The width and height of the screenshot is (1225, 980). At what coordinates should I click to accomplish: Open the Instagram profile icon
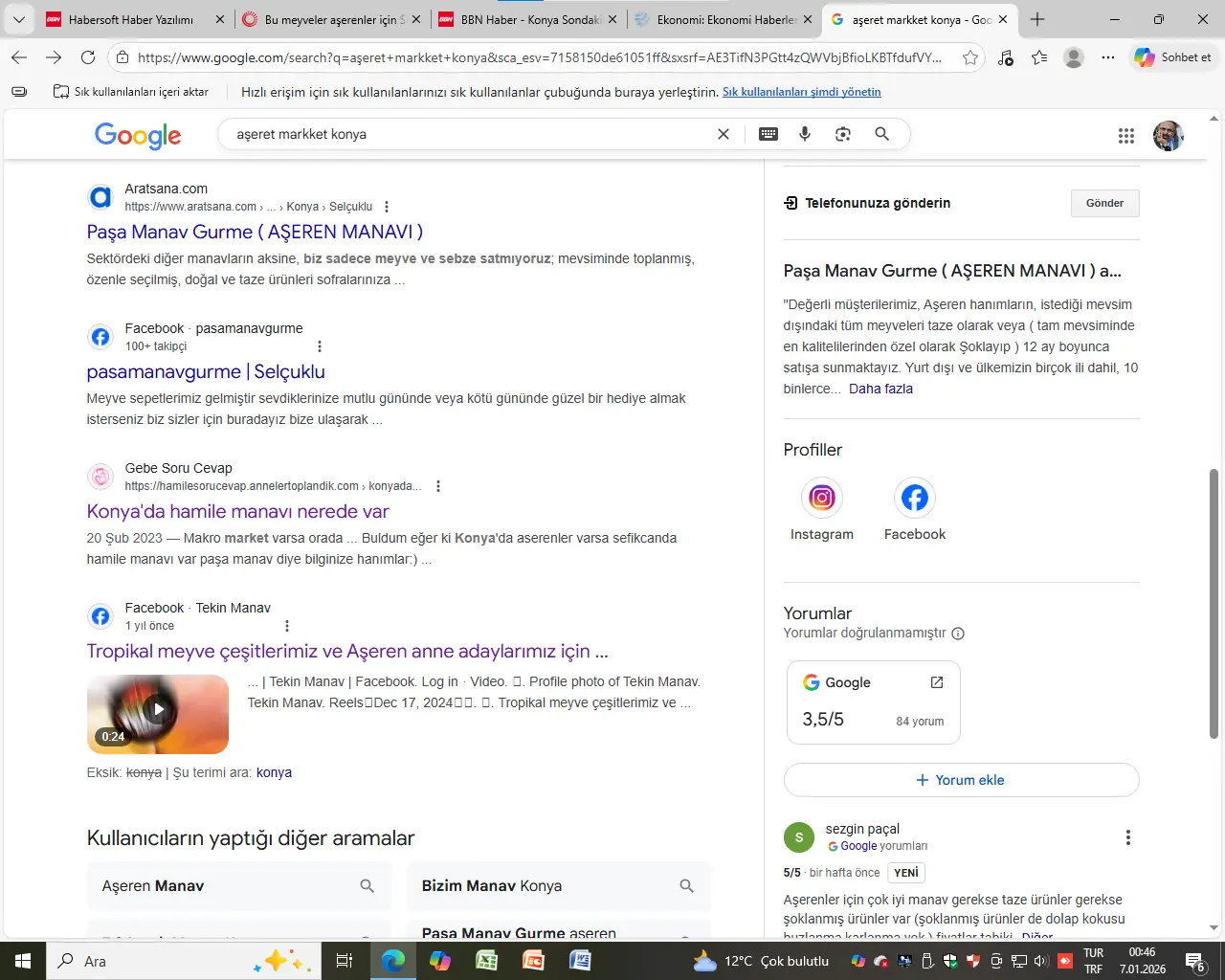tap(821, 498)
